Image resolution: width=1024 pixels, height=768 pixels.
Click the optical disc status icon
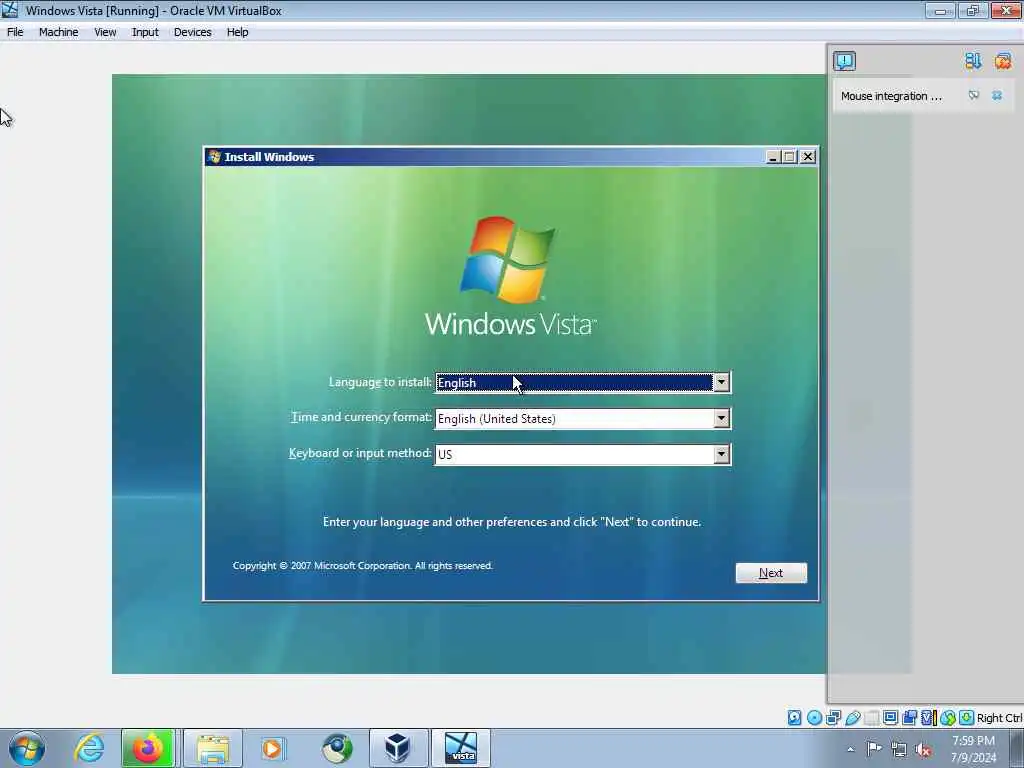coord(814,718)
